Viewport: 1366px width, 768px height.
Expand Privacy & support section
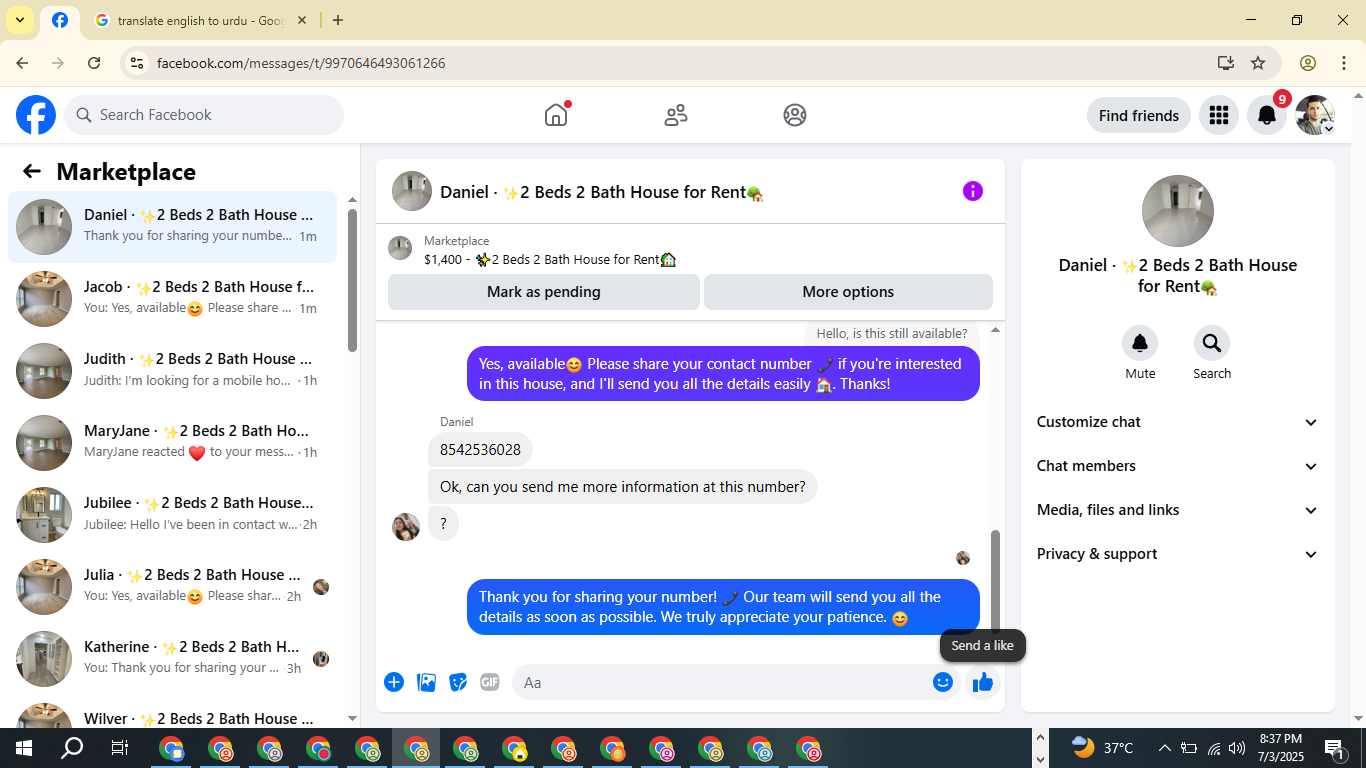pyautogui.click(x=1178, y=554)
